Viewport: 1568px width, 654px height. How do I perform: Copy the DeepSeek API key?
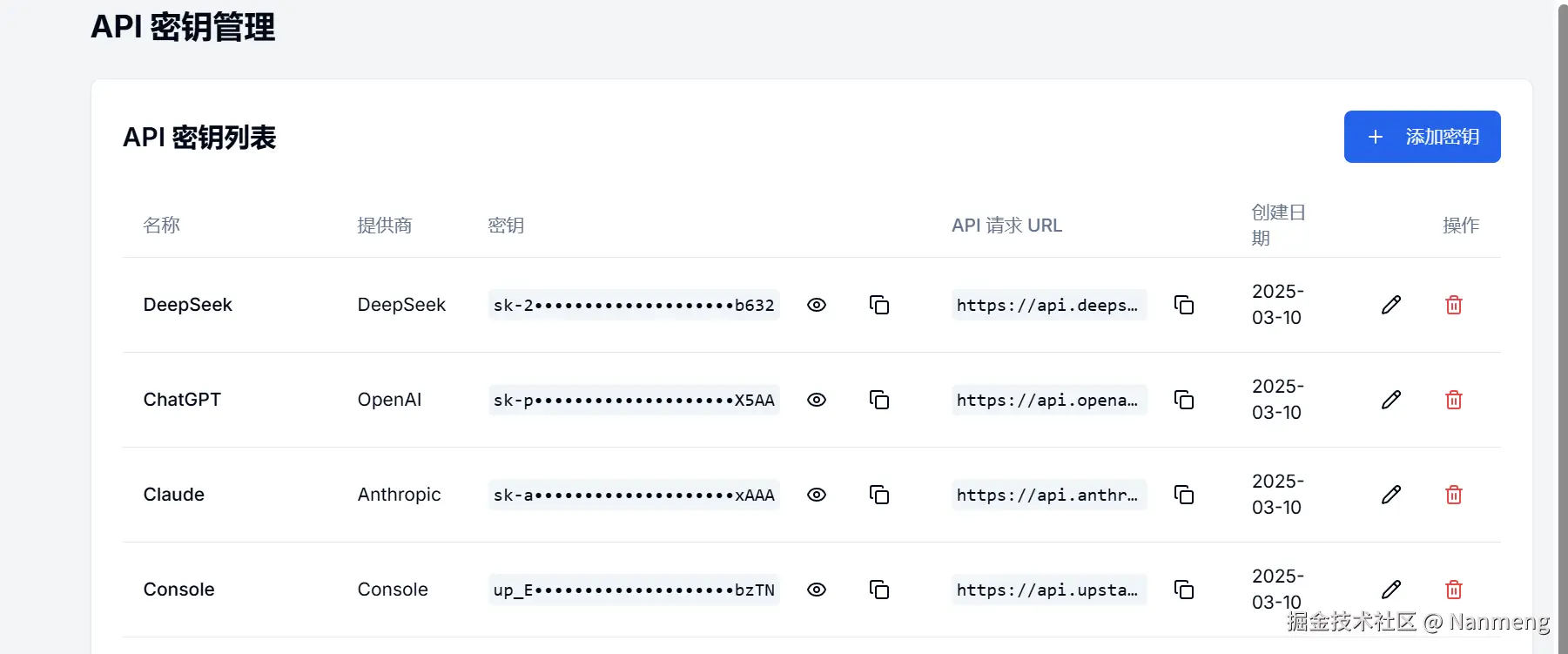879,305
